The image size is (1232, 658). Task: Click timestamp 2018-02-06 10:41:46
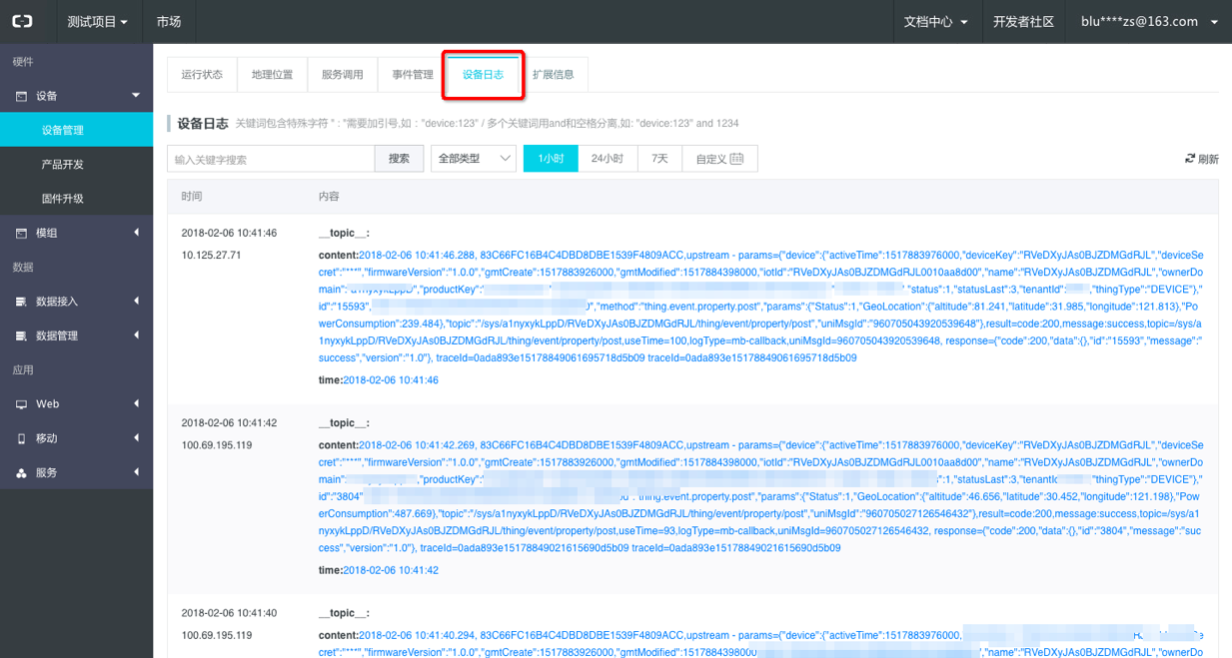tap(229, 233)
